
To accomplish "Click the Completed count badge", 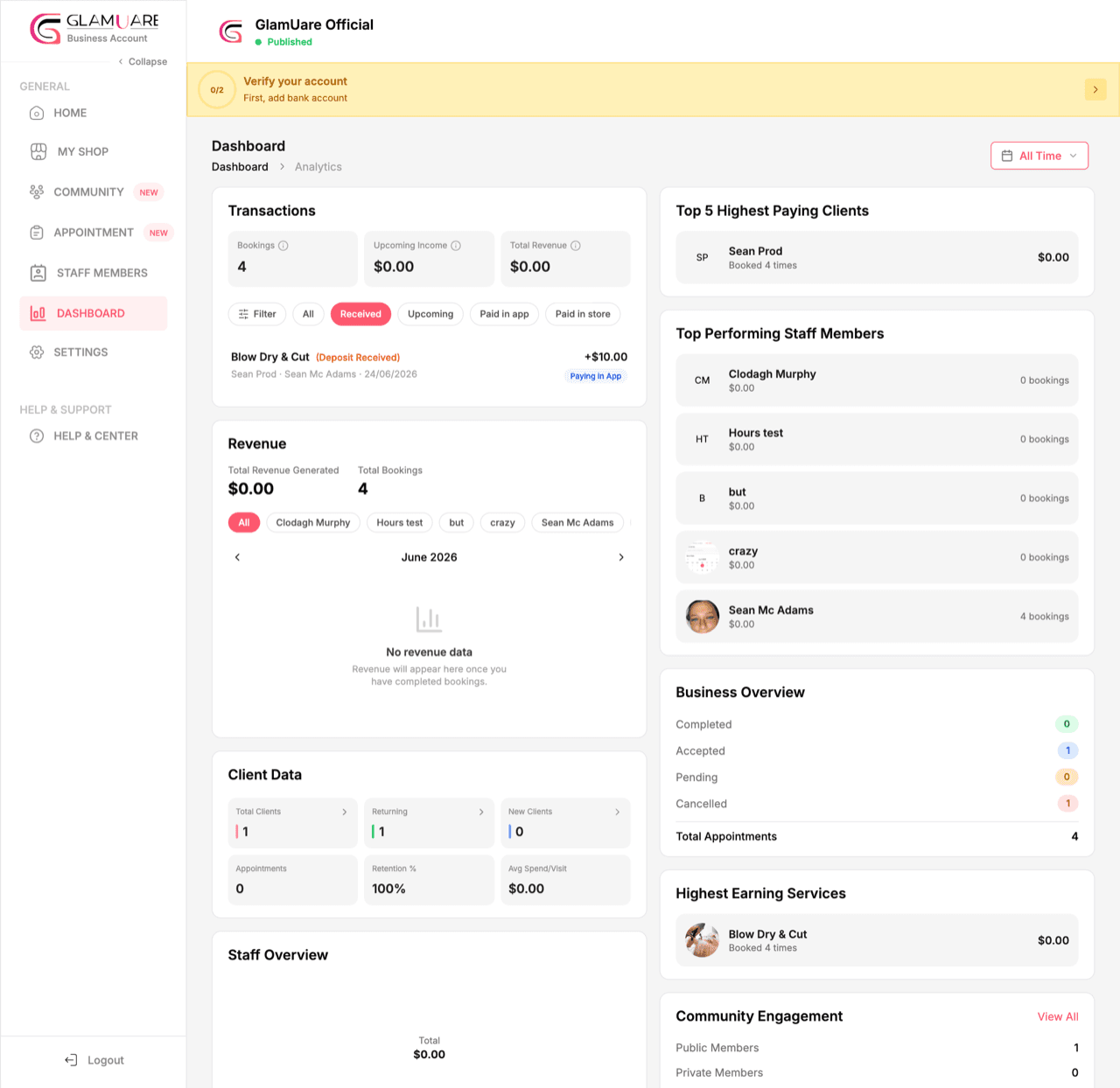I will [x=1067, y=724].
